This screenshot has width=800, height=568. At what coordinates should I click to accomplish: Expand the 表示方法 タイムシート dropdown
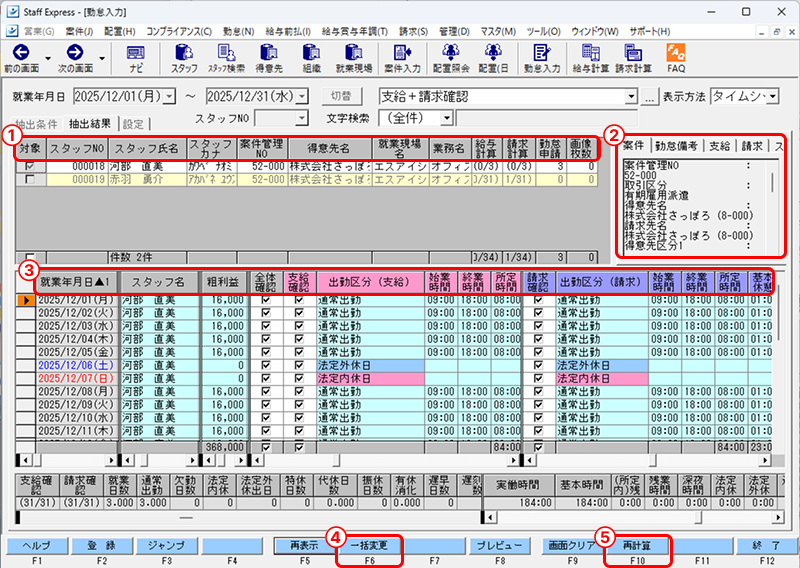click(773, 96)
